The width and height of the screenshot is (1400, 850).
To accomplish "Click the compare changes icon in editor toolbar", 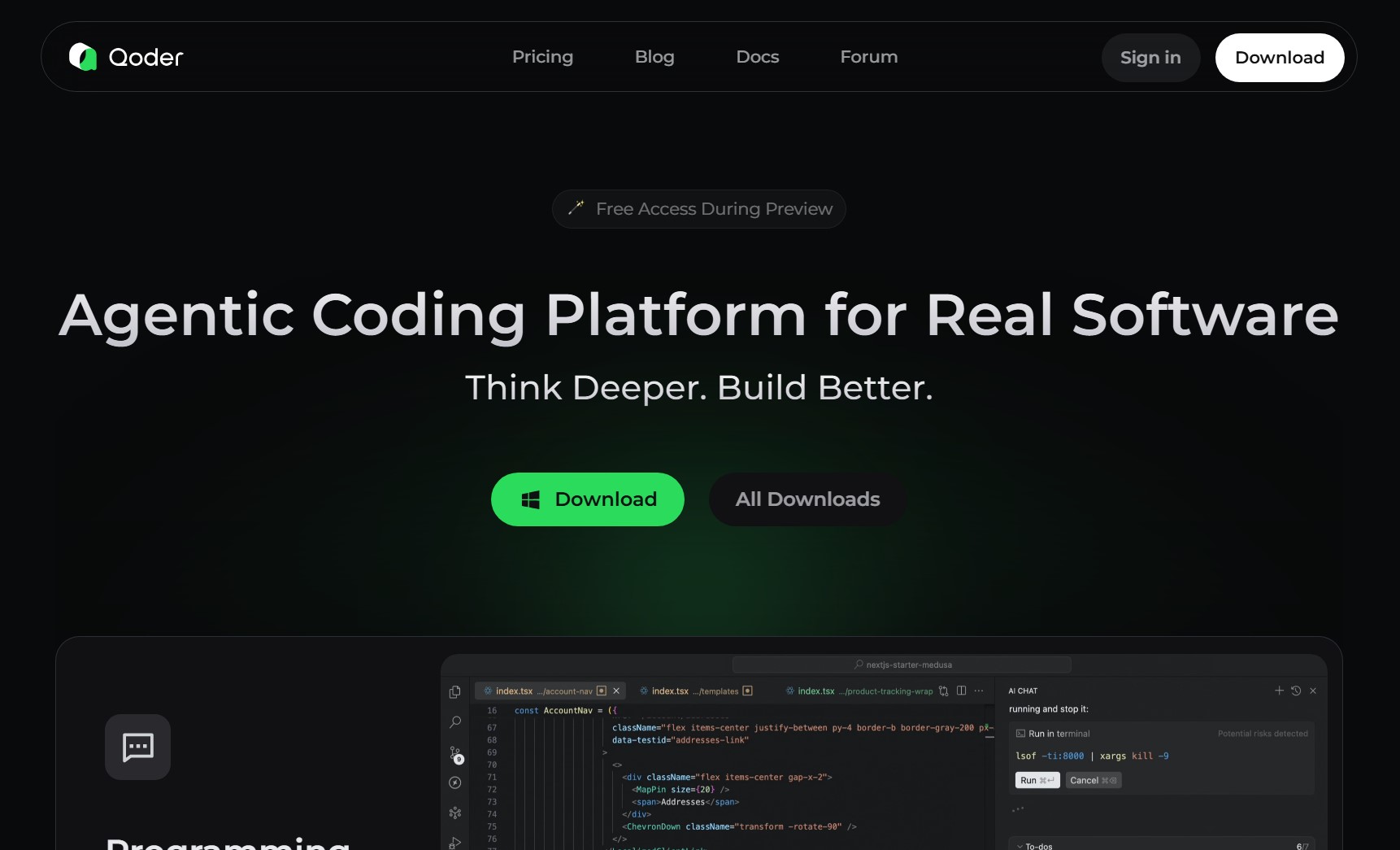I will 944,691.
